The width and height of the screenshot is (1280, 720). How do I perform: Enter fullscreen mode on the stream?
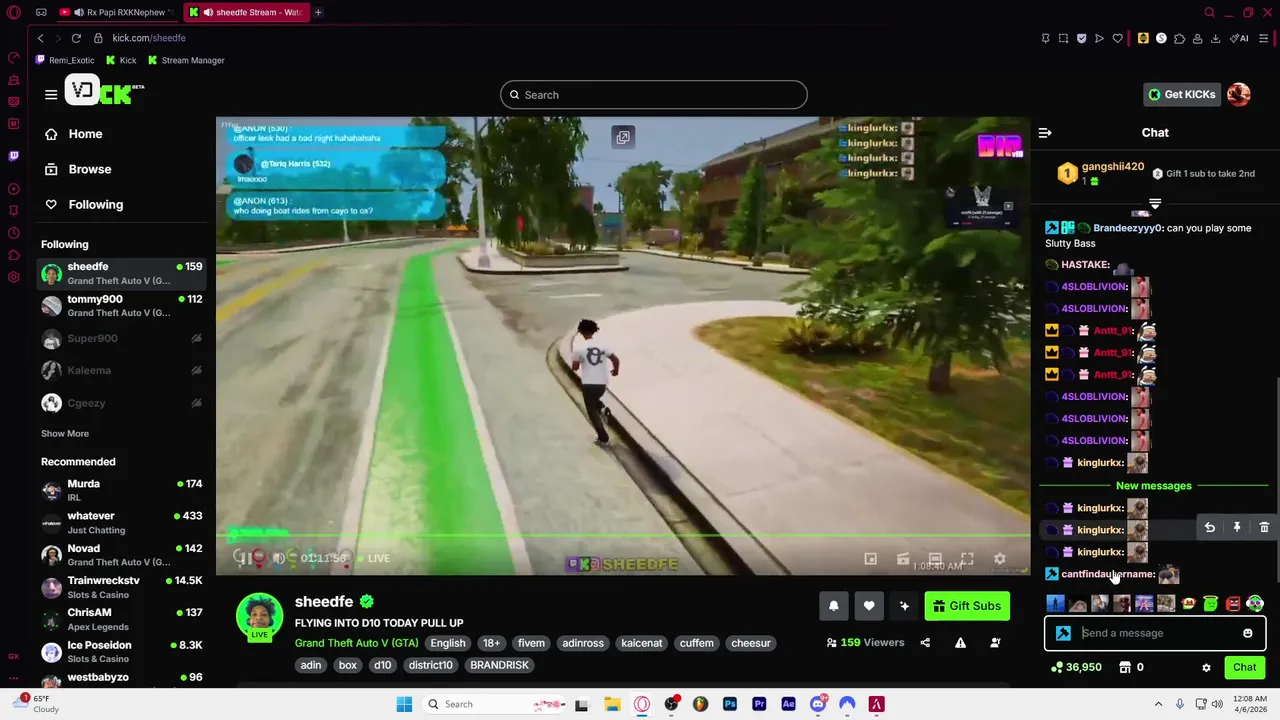(967, 559)
